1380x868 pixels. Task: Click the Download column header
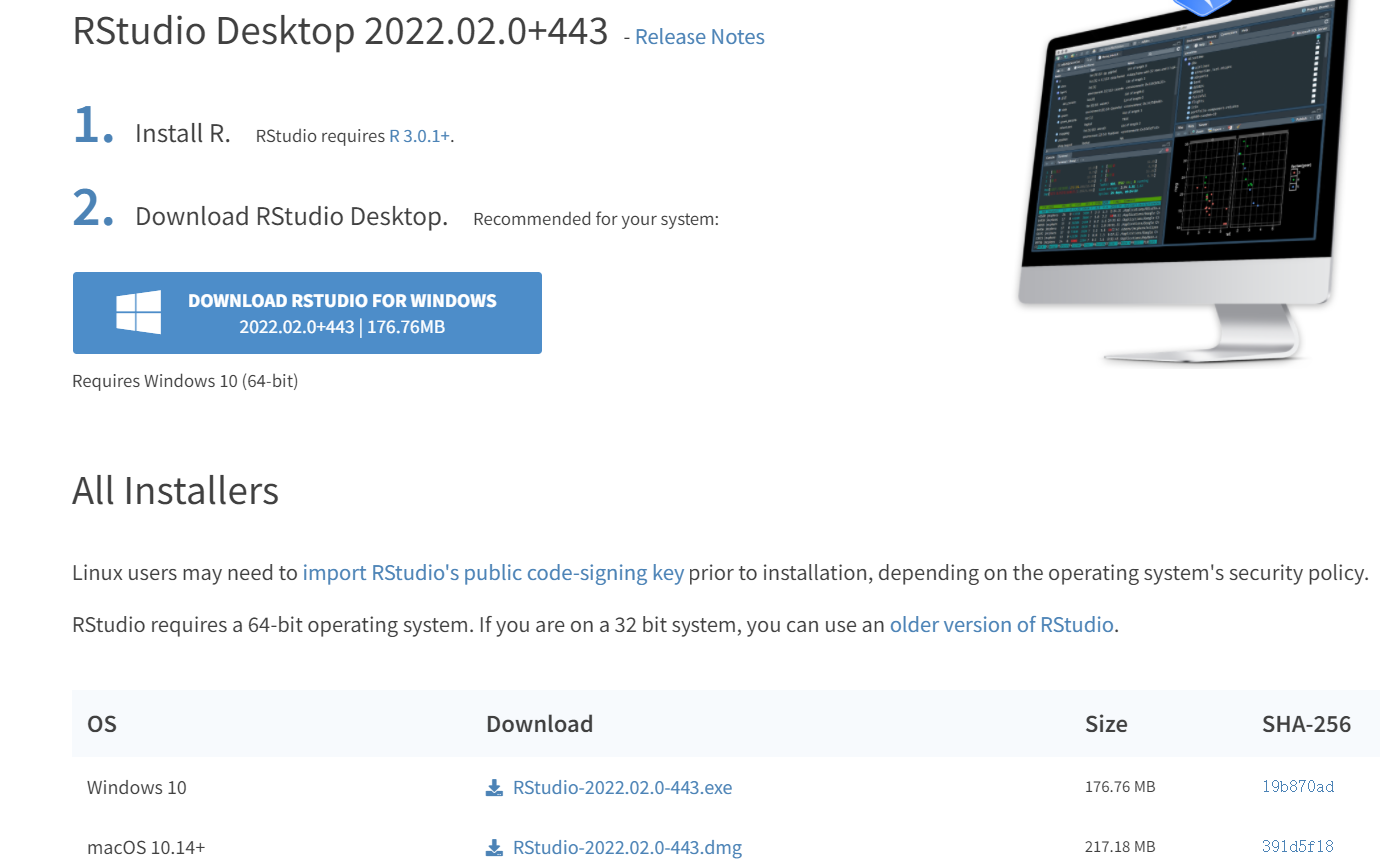(540, 724)
